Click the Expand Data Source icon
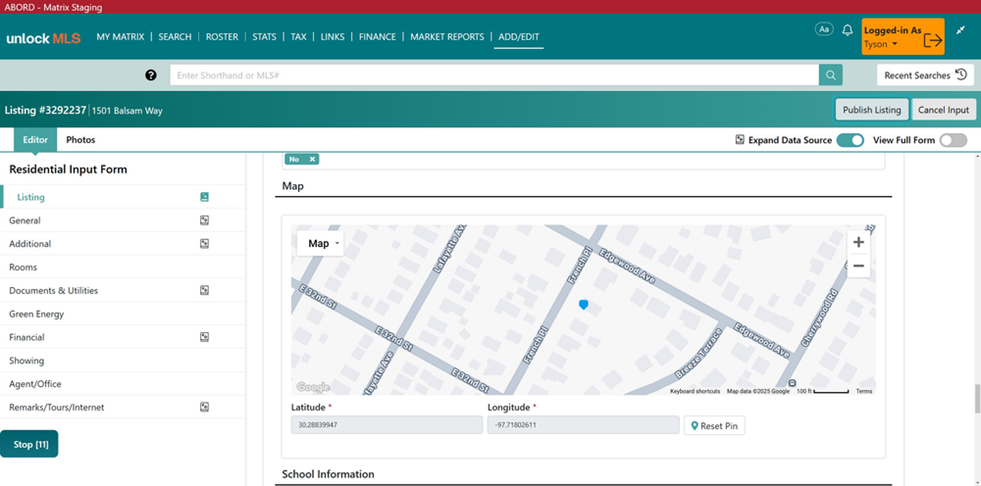The image size is (981, 486). [x=740, y=140]
